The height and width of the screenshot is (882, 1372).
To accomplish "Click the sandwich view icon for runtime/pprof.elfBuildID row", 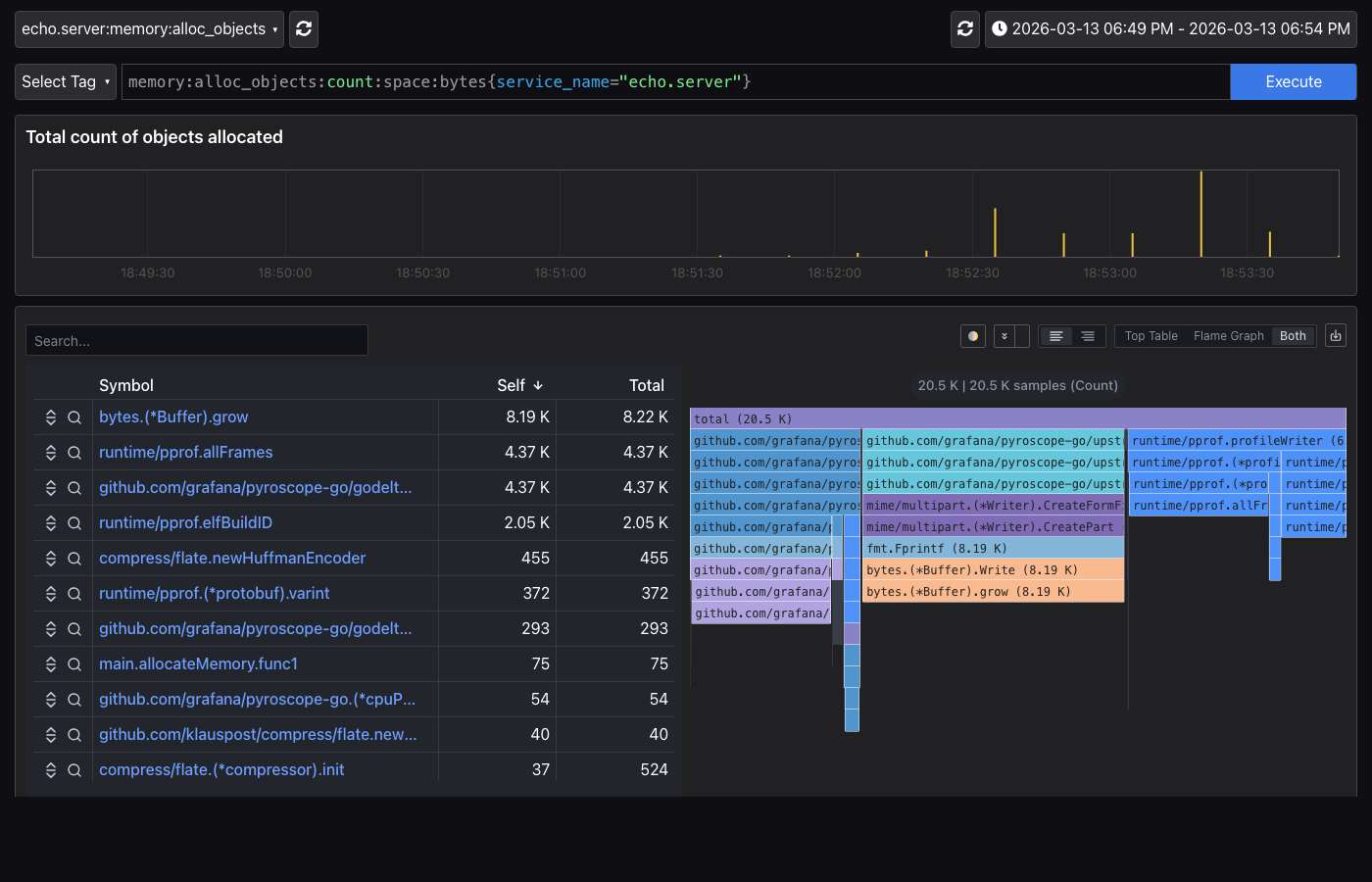I will pyautogui.click(x=51, y=523).
